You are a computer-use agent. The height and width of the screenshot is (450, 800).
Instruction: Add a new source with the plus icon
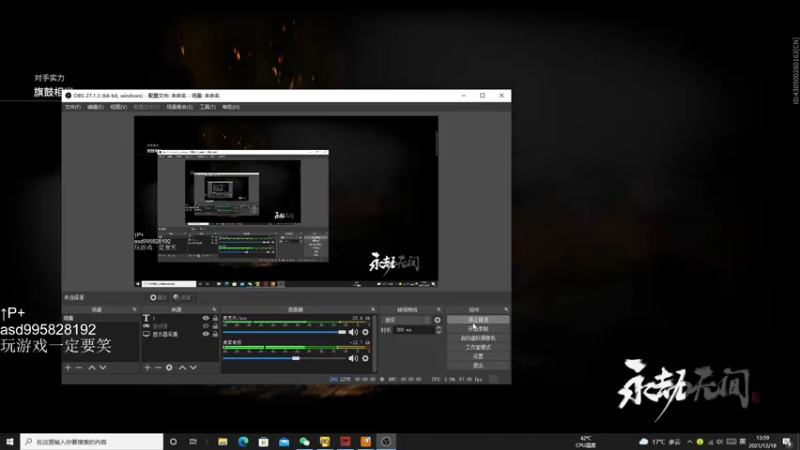click(x=147, y=367)
